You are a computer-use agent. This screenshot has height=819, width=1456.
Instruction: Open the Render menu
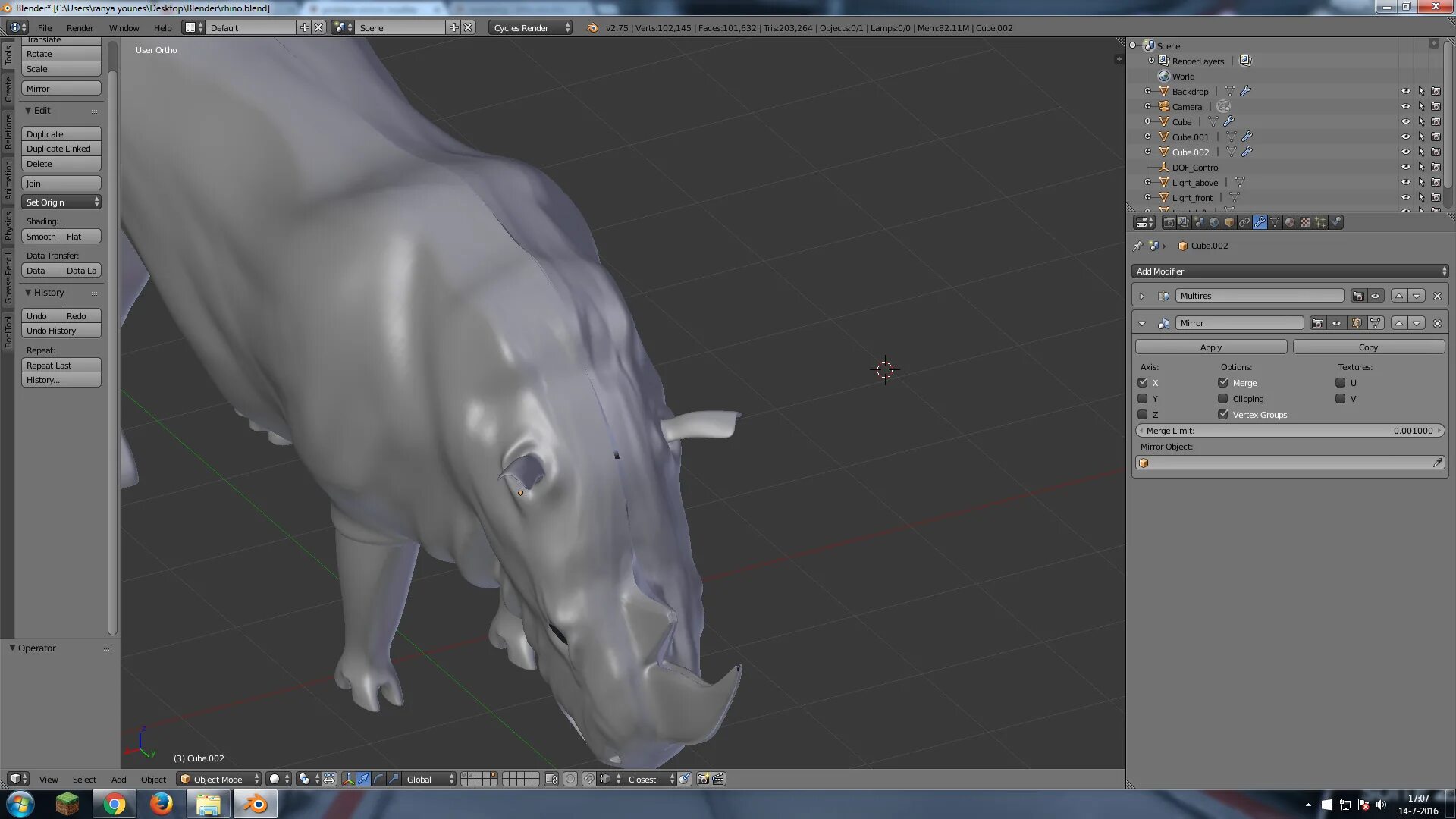[x=80, y=28]
